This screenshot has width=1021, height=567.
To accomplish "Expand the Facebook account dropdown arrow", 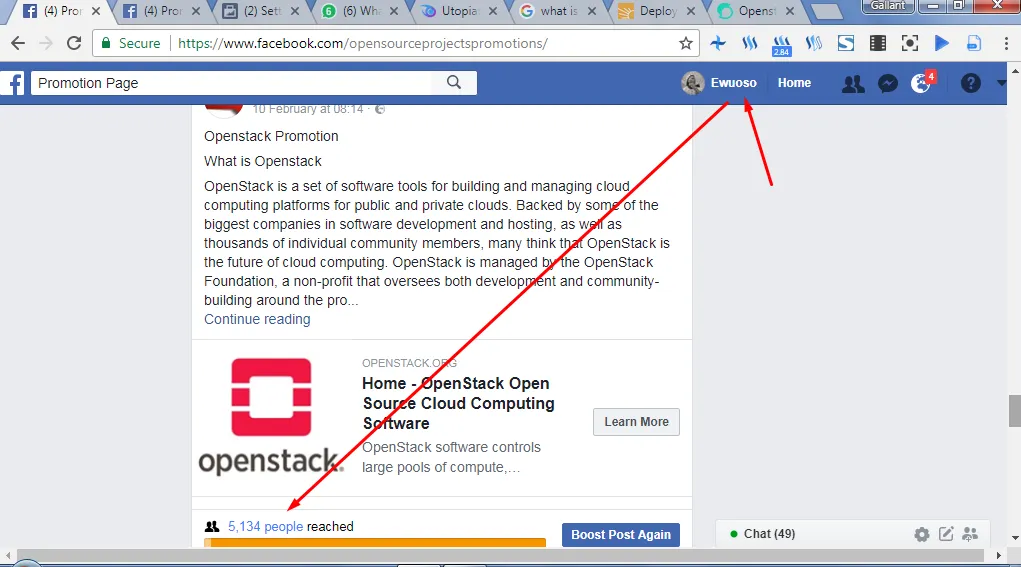I will tap(1001, 83).
